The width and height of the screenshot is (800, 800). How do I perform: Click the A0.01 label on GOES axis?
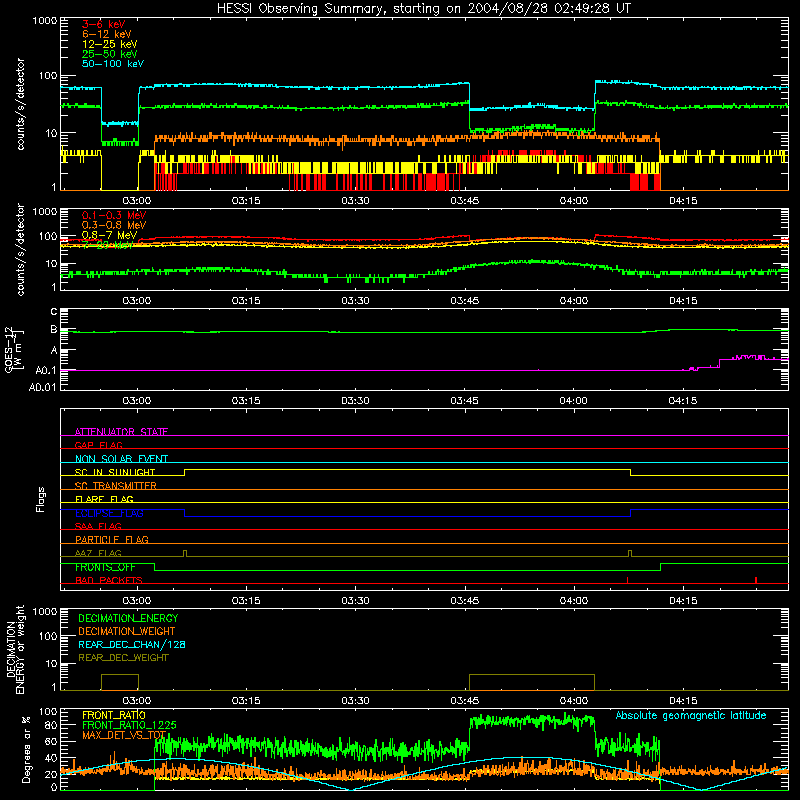[42, 387]
